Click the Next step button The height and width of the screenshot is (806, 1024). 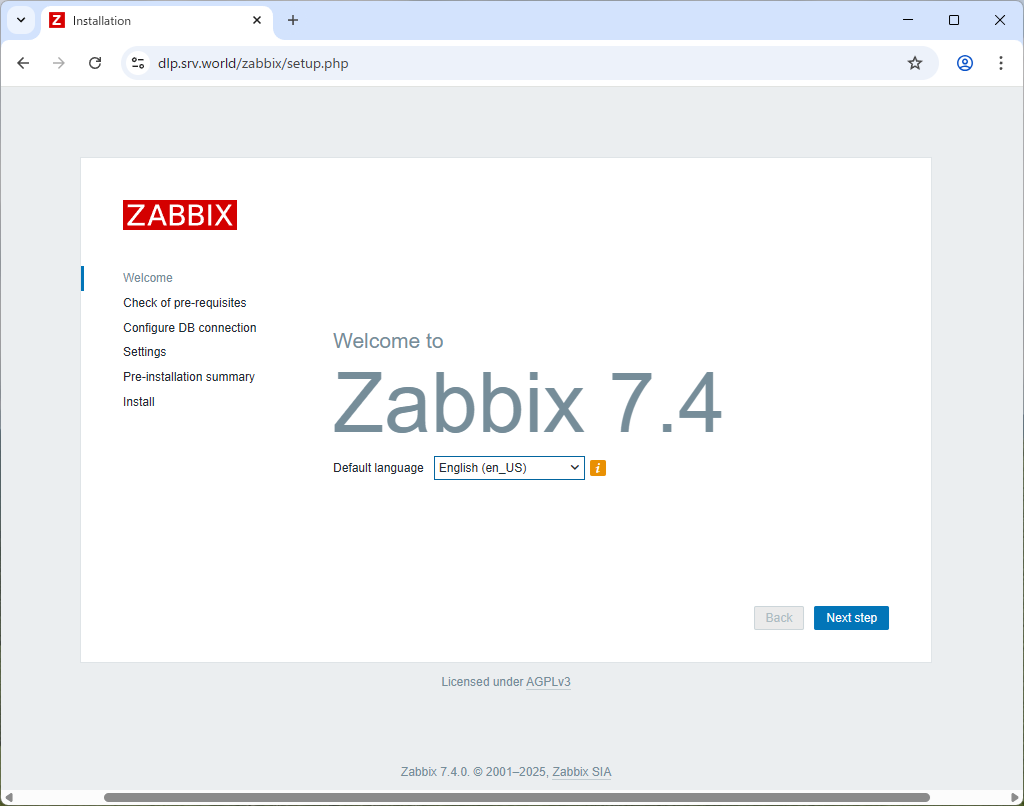[x=851, y=617]
